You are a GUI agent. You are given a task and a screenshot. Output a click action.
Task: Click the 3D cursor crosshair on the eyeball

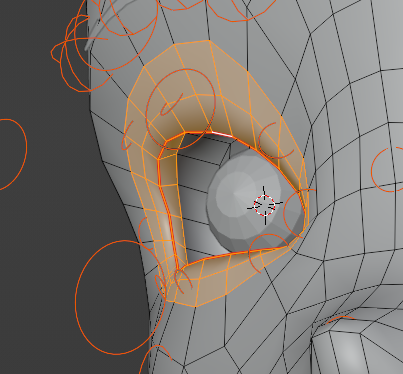[265, 205]
